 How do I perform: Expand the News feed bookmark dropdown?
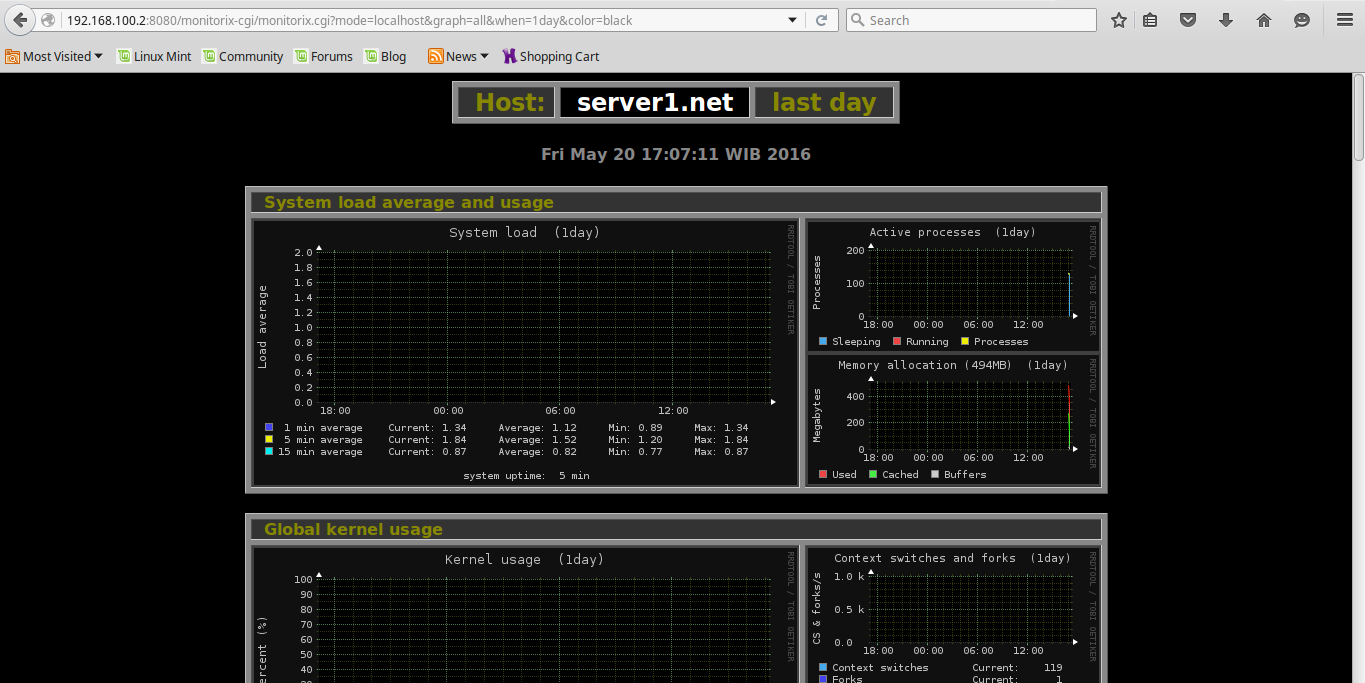coord(459,57)
